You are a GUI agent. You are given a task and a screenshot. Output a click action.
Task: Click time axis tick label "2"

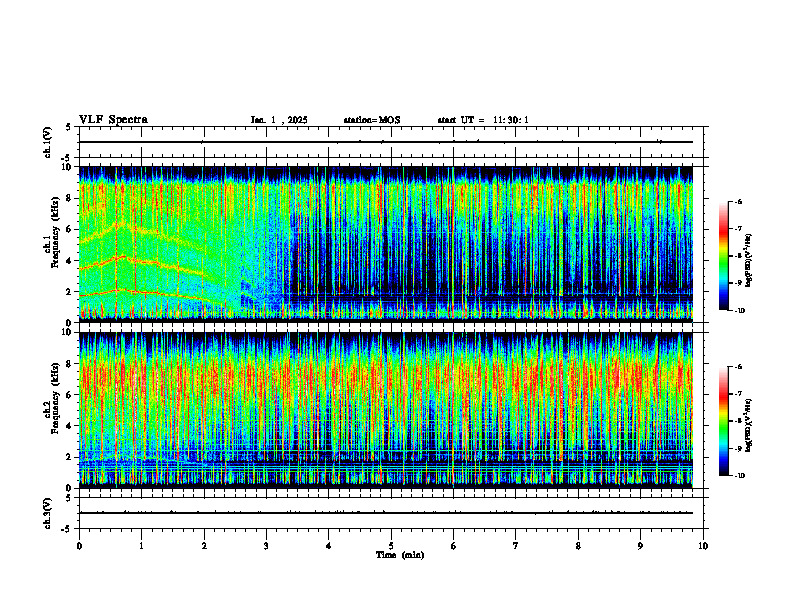click(x=204, y=546)
